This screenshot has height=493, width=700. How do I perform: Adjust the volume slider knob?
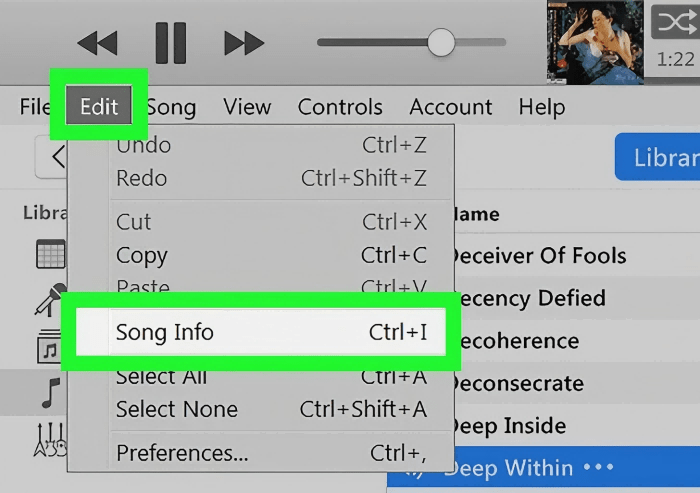(440, 42)
